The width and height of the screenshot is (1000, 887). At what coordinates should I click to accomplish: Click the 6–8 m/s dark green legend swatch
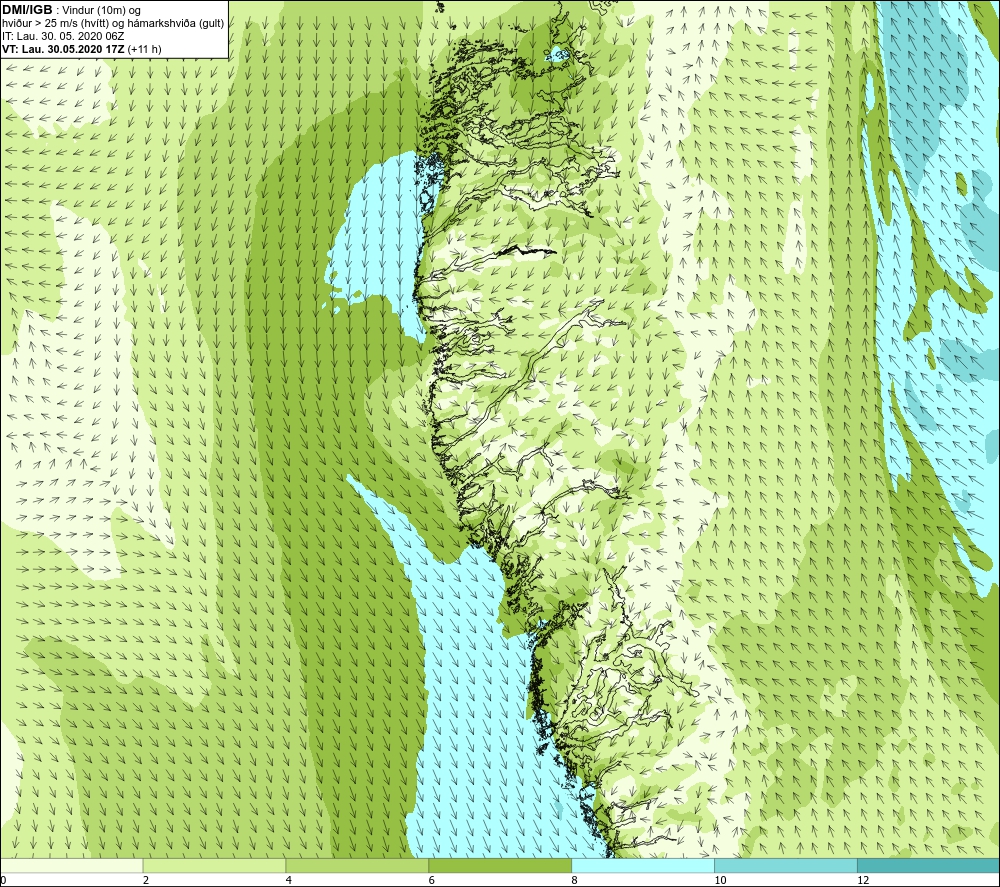tap(500, 865)
